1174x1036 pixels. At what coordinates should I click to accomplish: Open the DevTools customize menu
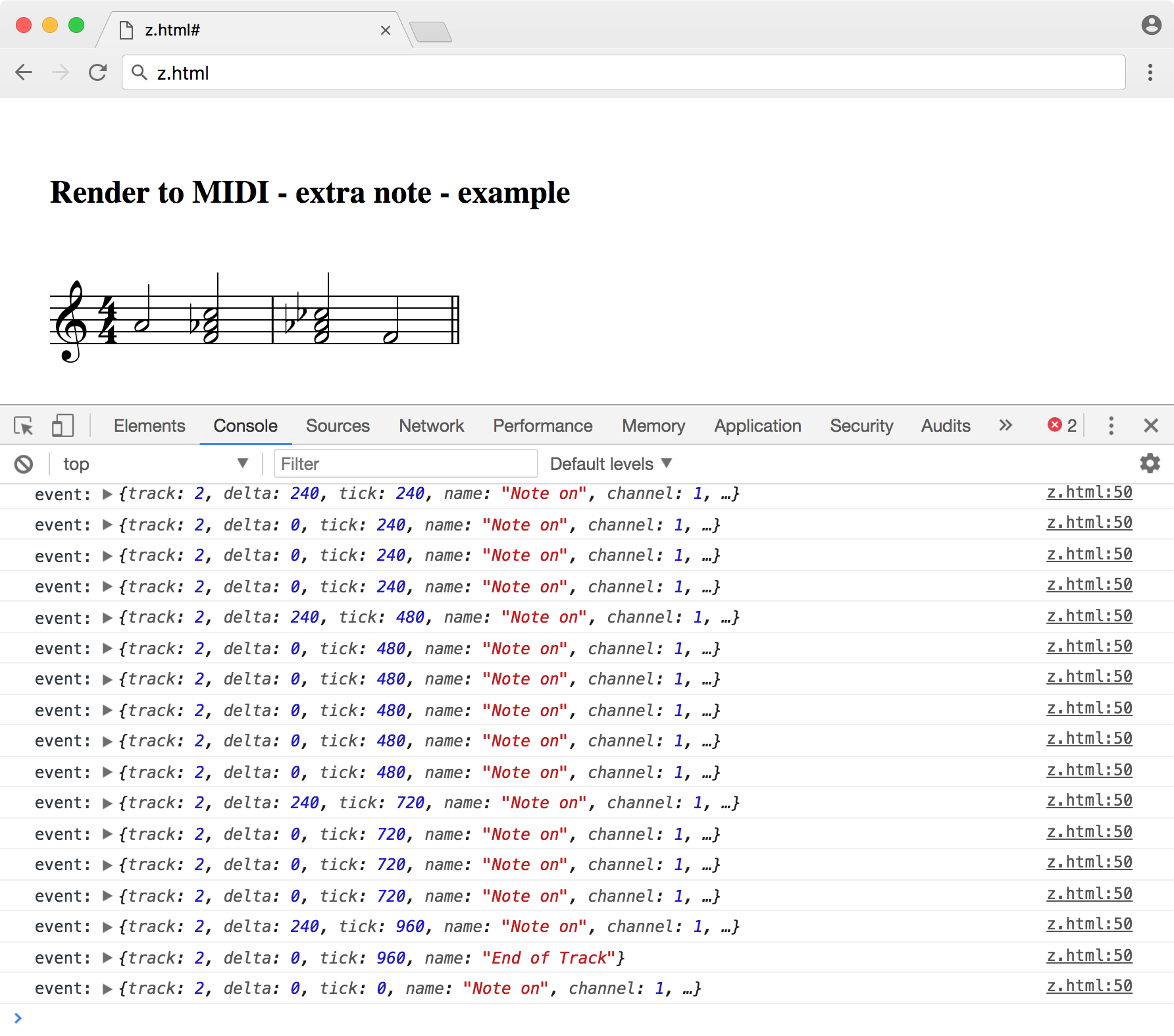tap(1111, 426)
